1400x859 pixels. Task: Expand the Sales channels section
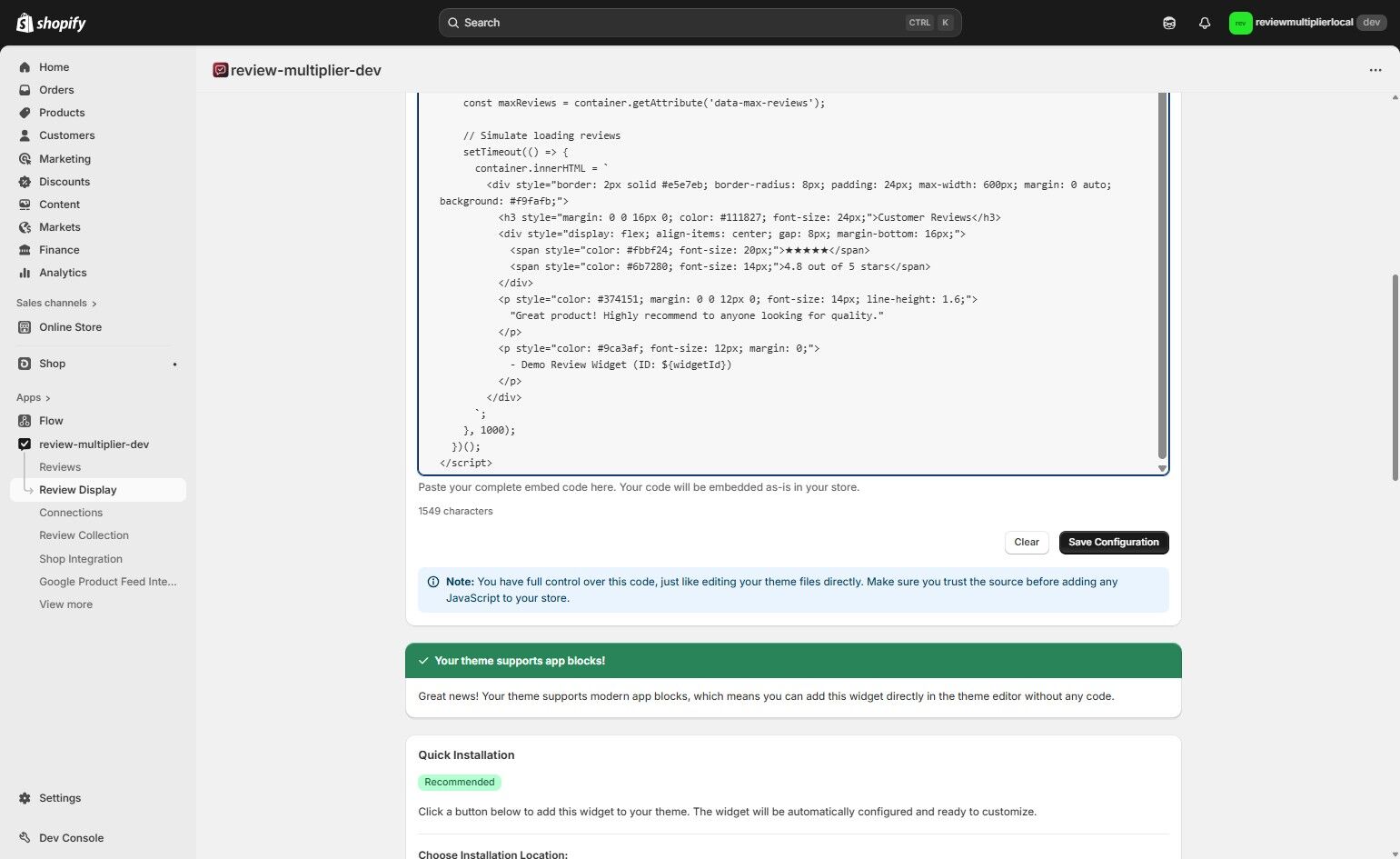56,304
